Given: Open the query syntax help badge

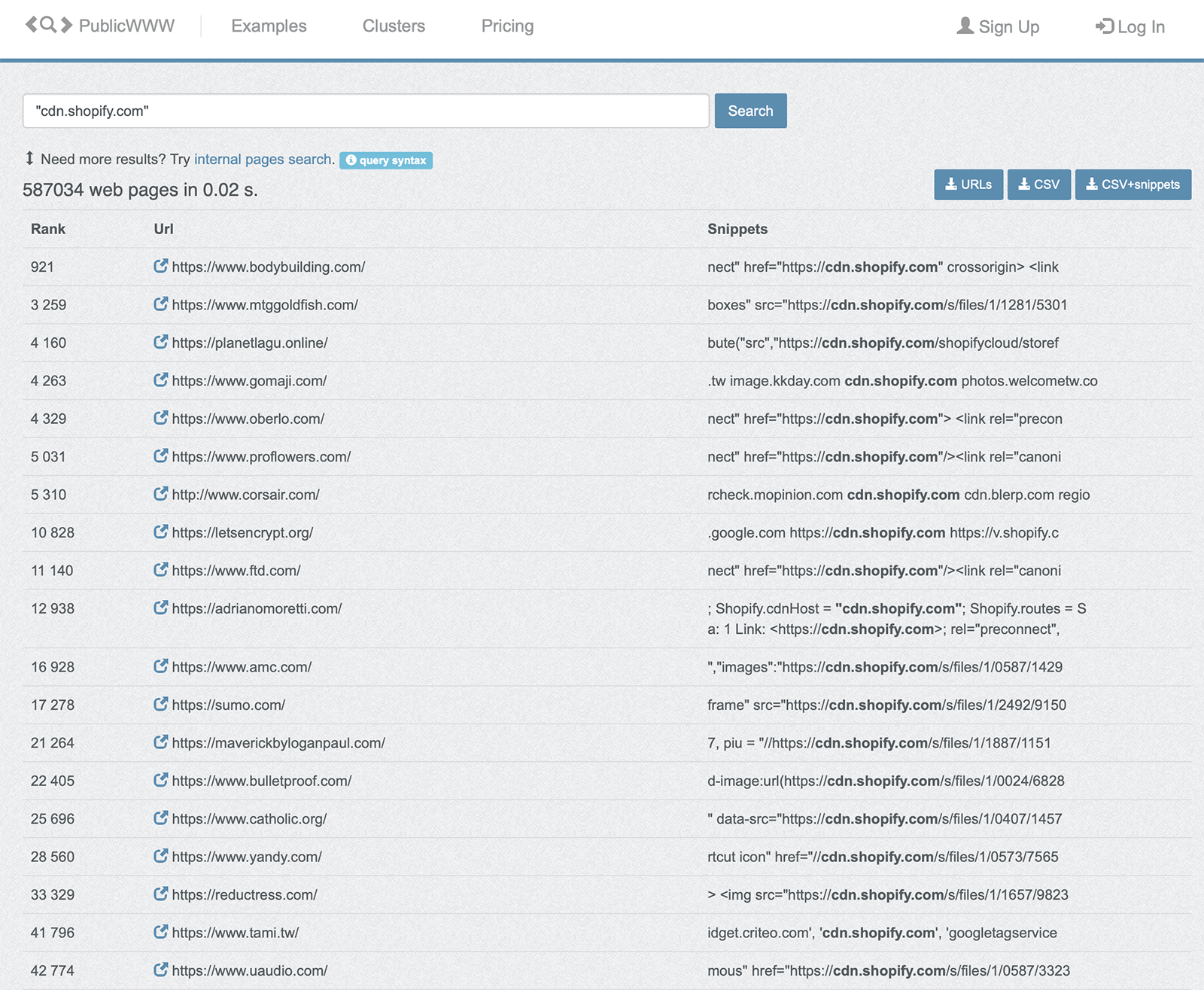Looking at the screenshot, I should click(386, 160).
